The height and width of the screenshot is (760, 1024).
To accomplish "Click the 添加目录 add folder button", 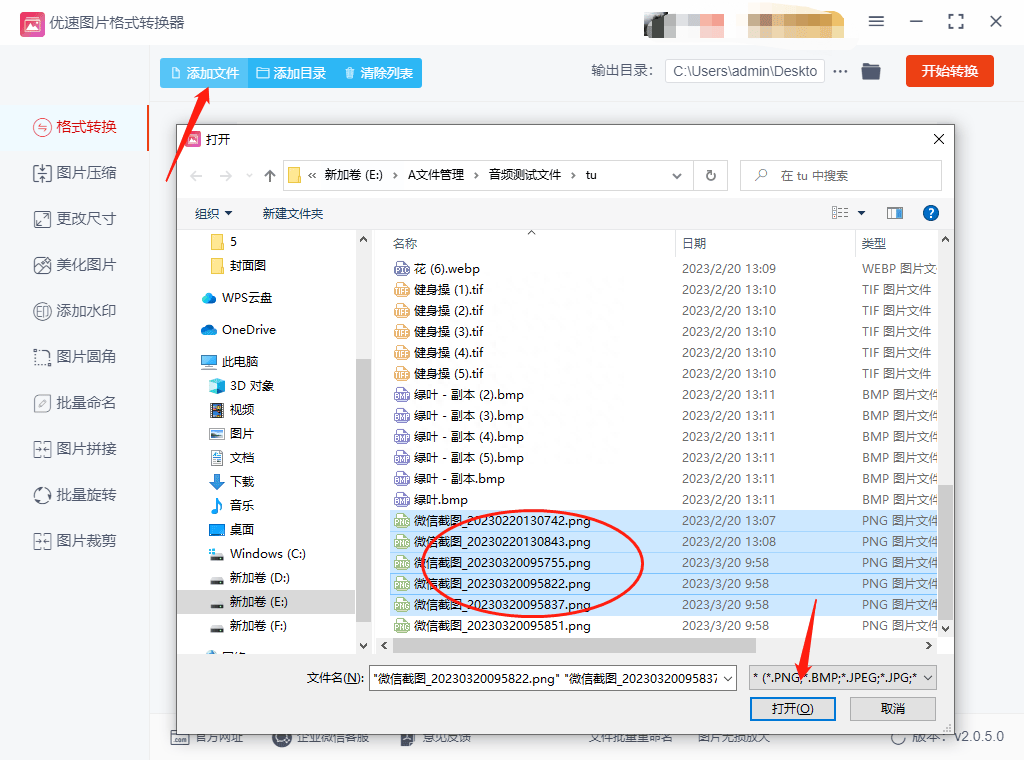I will pos(291,73).
